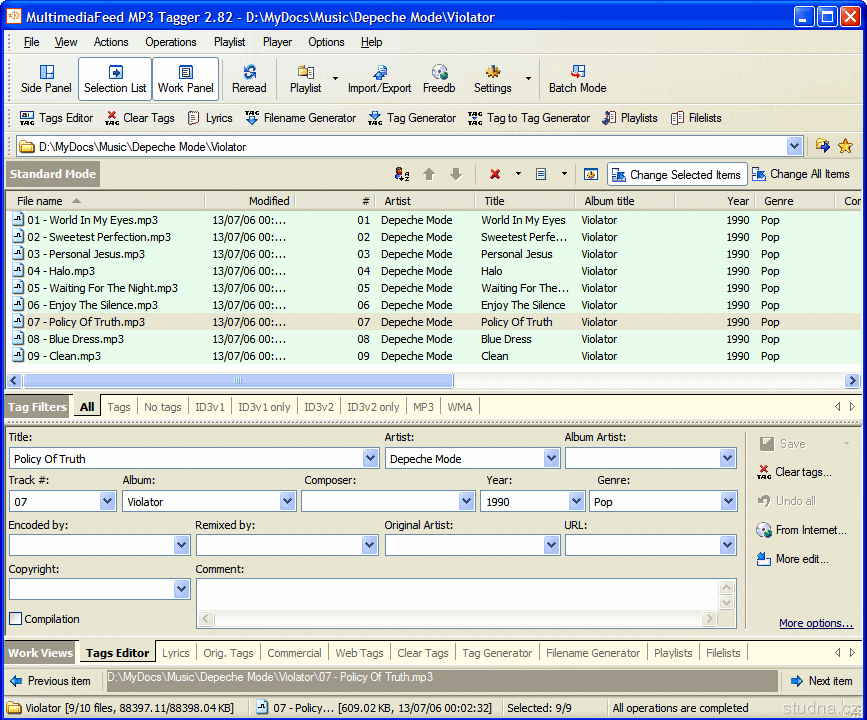Screen dimensions: 867x720
Task: Open the Freedb lookup tool
Action: coord(438,79)
